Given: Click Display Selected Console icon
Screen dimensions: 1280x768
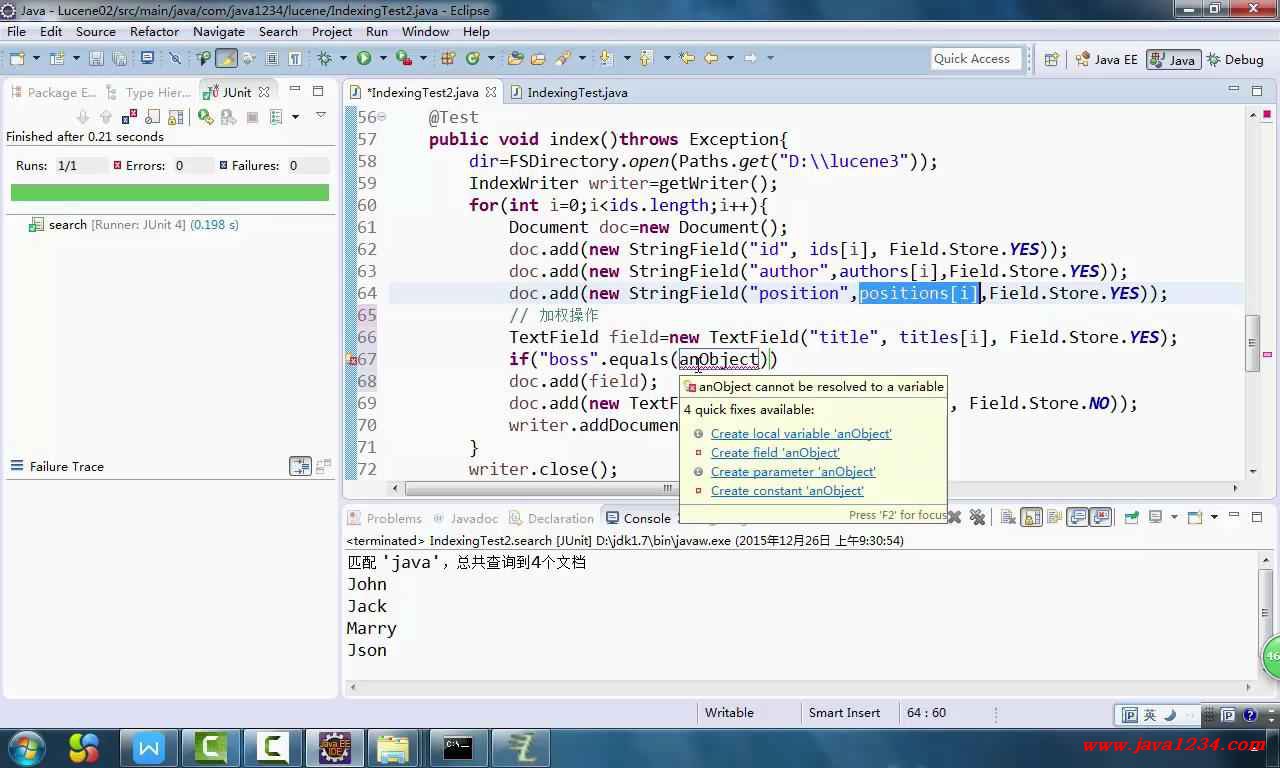Looking at the screenshot, I should click(x=1155, y=517).
